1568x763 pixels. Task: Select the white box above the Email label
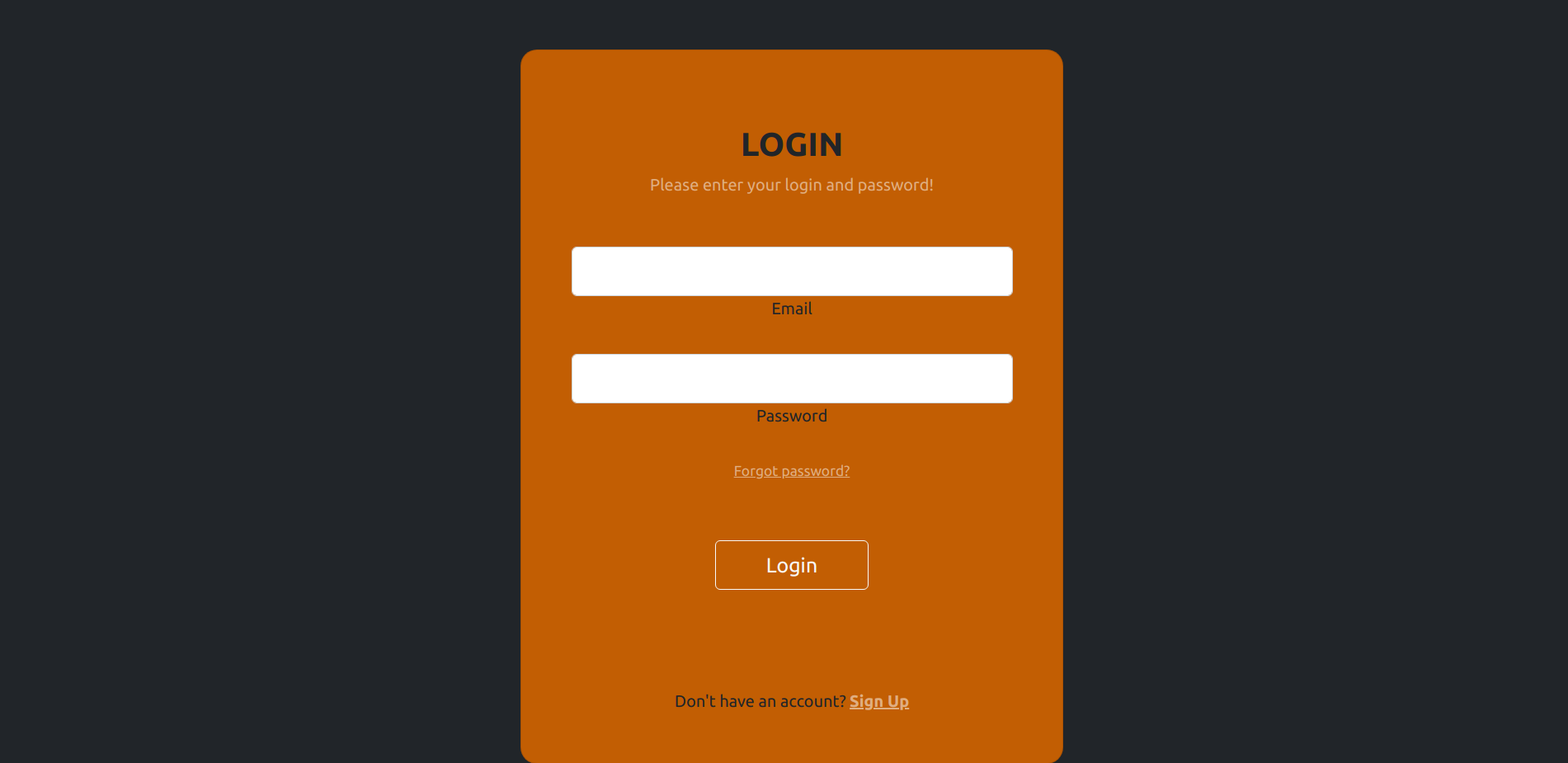[792, 271]
